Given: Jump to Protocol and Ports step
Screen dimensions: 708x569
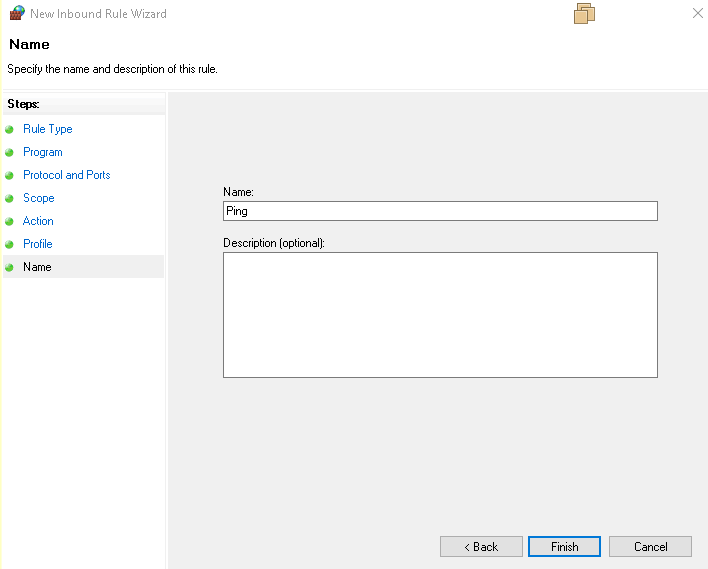Looking at the screenshot, I should 67,175.
